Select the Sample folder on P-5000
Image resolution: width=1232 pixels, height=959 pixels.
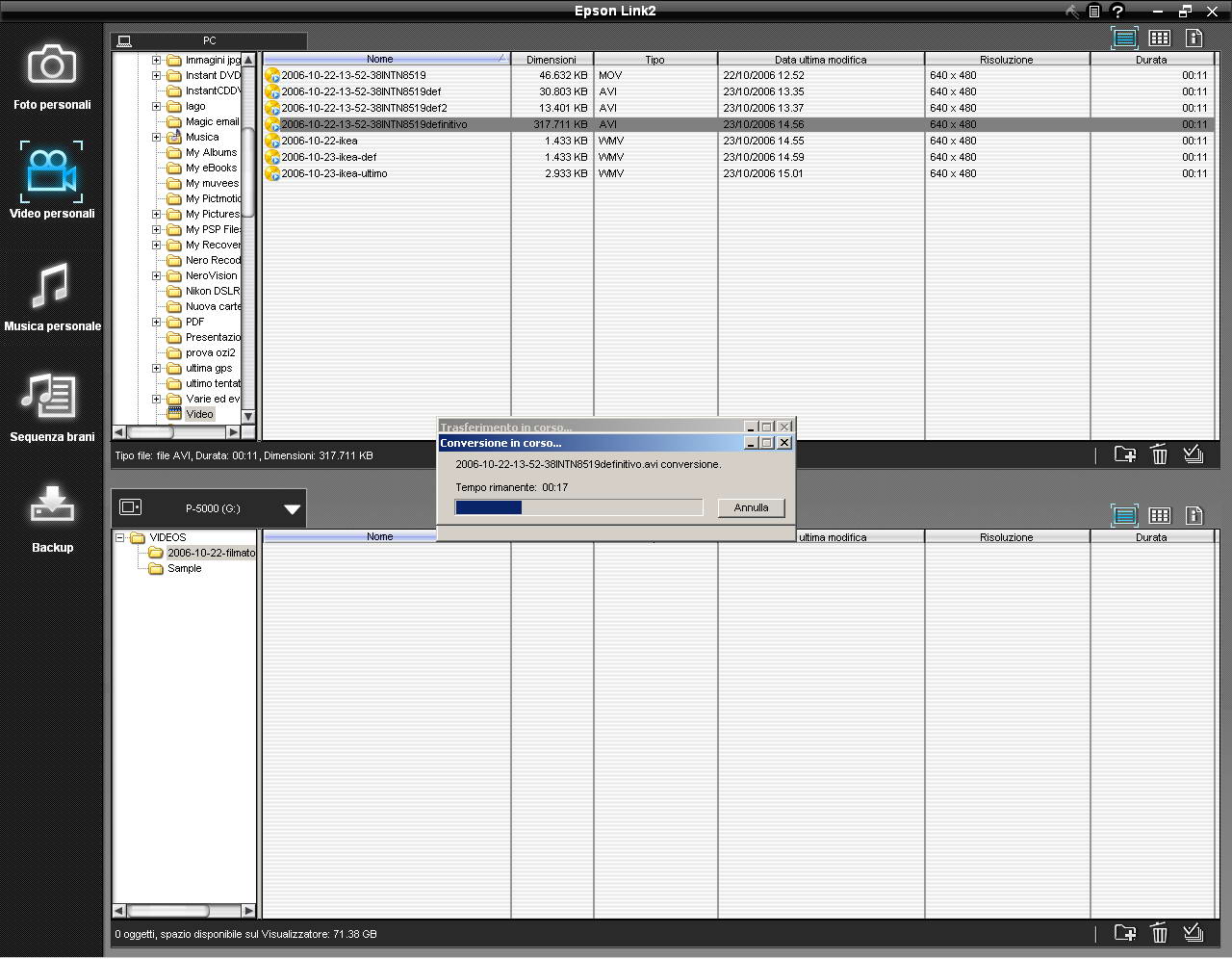[x=184, y=568]
